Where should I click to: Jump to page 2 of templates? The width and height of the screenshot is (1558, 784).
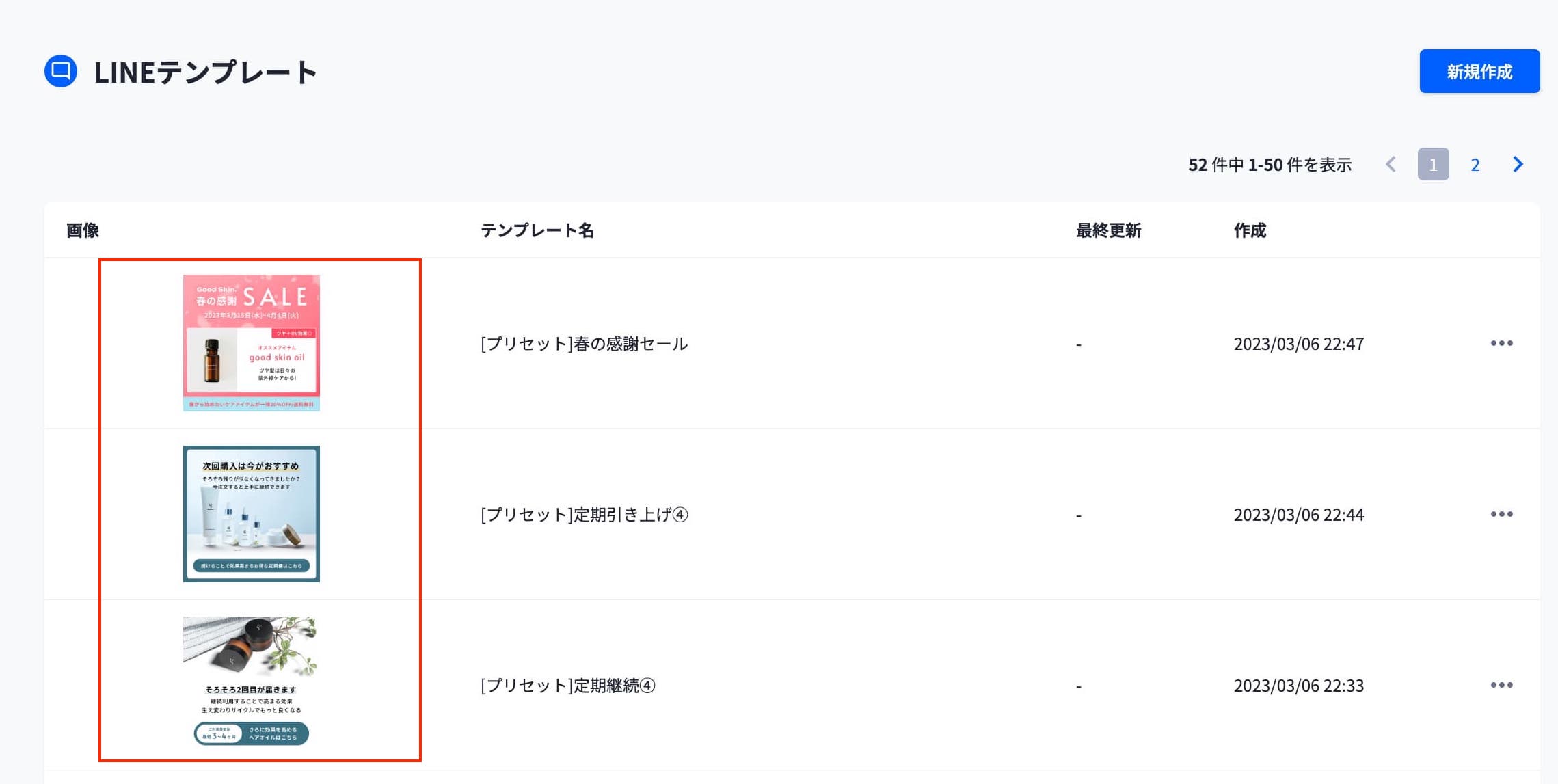pos(1475,165)
